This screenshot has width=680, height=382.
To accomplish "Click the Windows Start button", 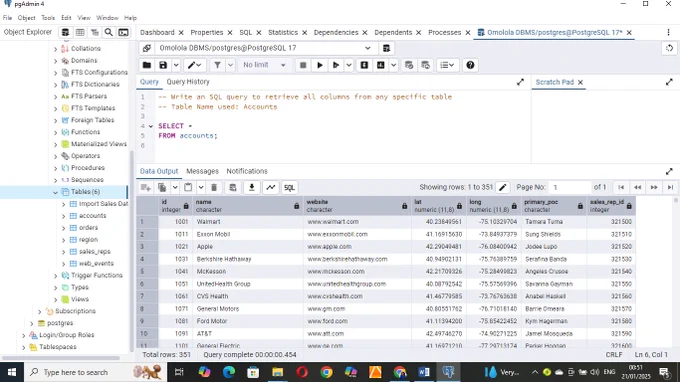I will (12, 372).
